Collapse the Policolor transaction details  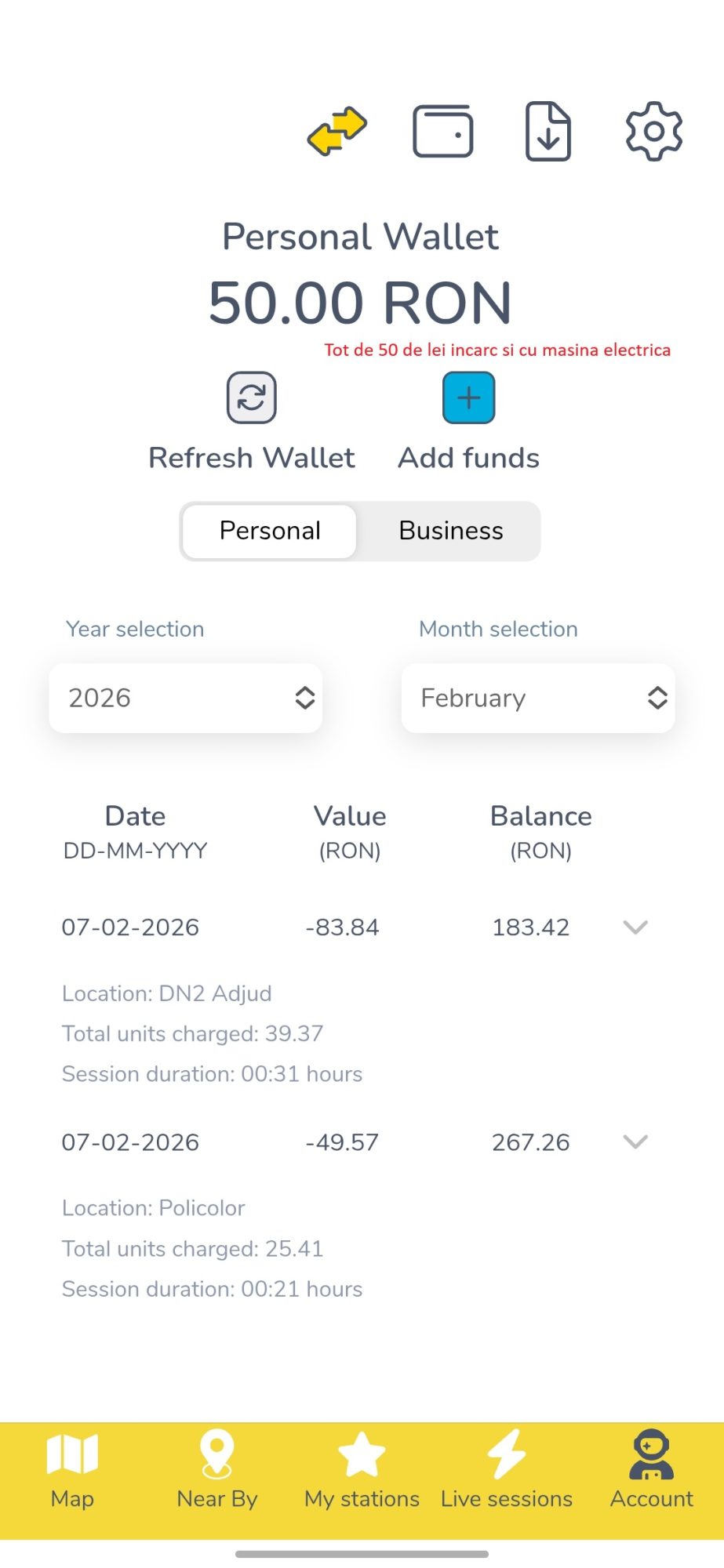(x=635, y=1142)
